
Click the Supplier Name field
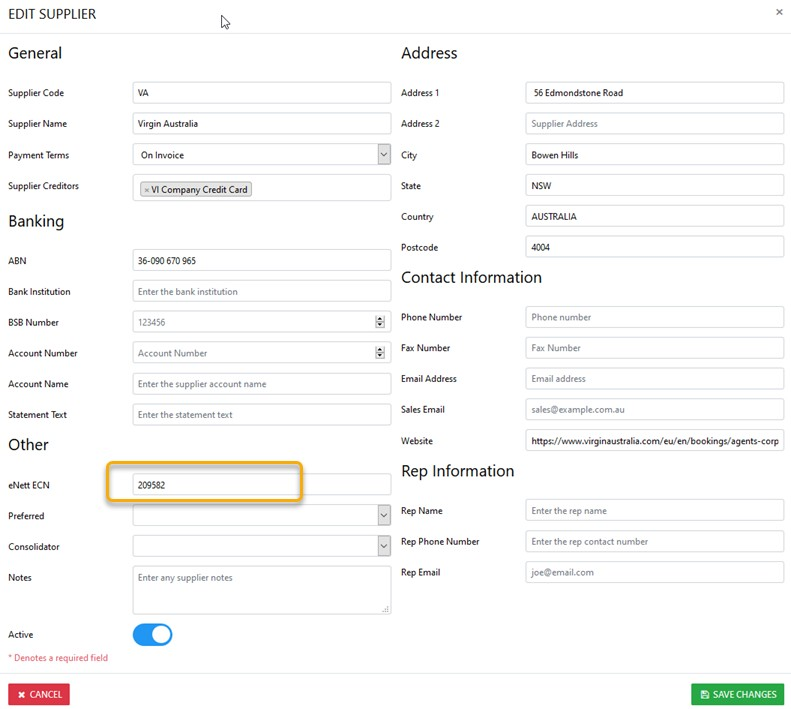(260, 124)
